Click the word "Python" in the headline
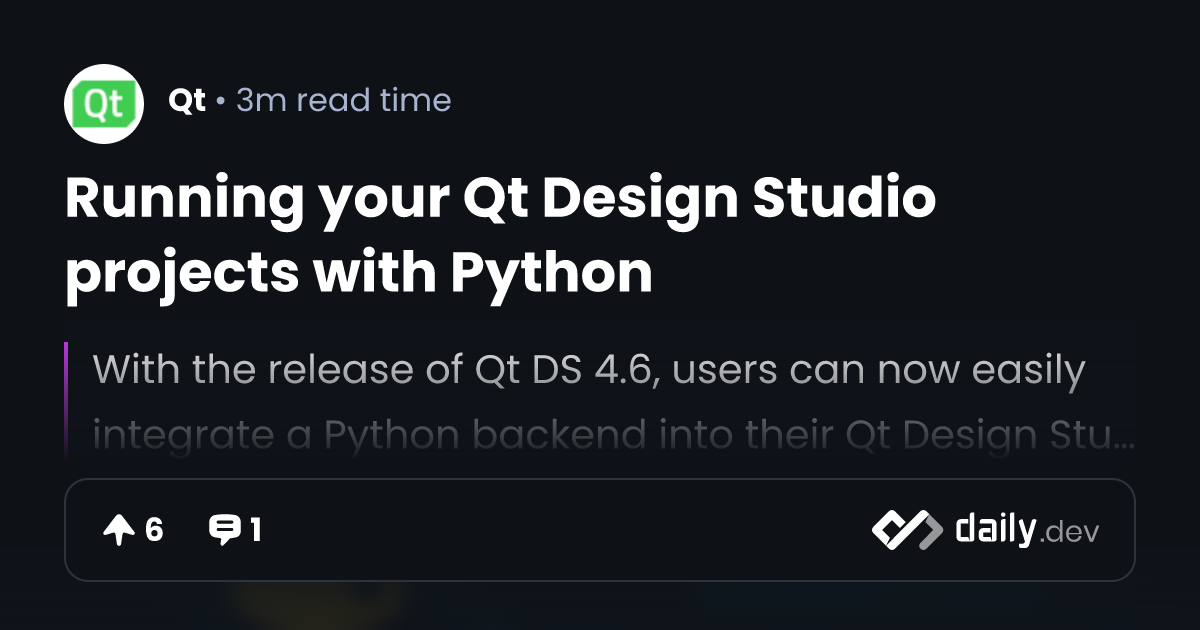The height and width of the screenshot is (630, 1200). (551, 271)
